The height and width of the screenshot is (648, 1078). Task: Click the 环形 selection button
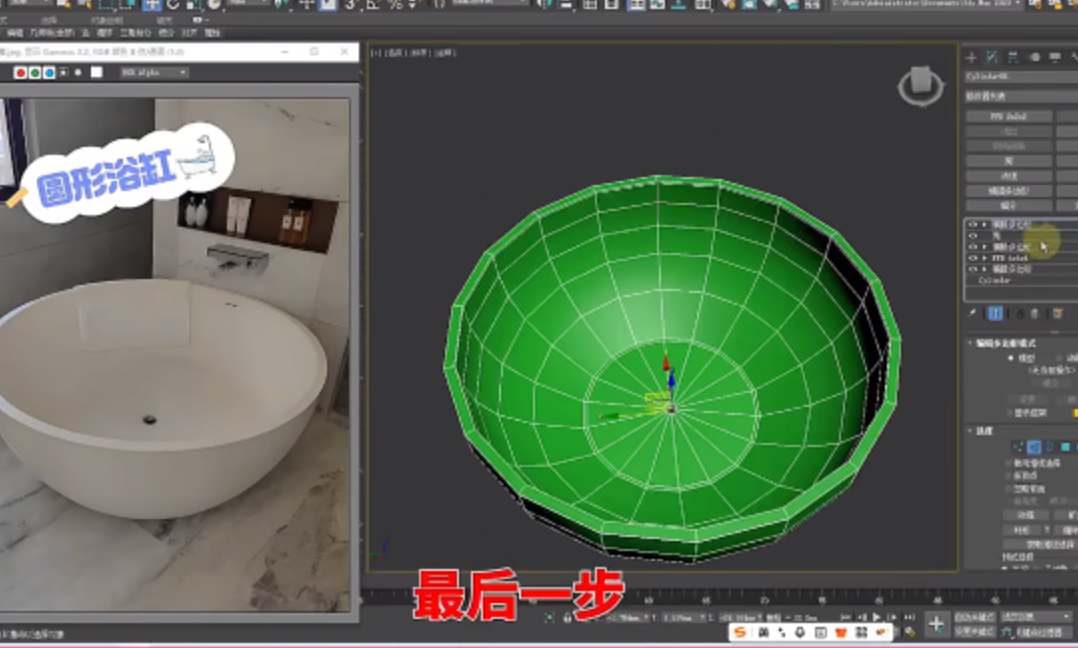click(1022, 530)
